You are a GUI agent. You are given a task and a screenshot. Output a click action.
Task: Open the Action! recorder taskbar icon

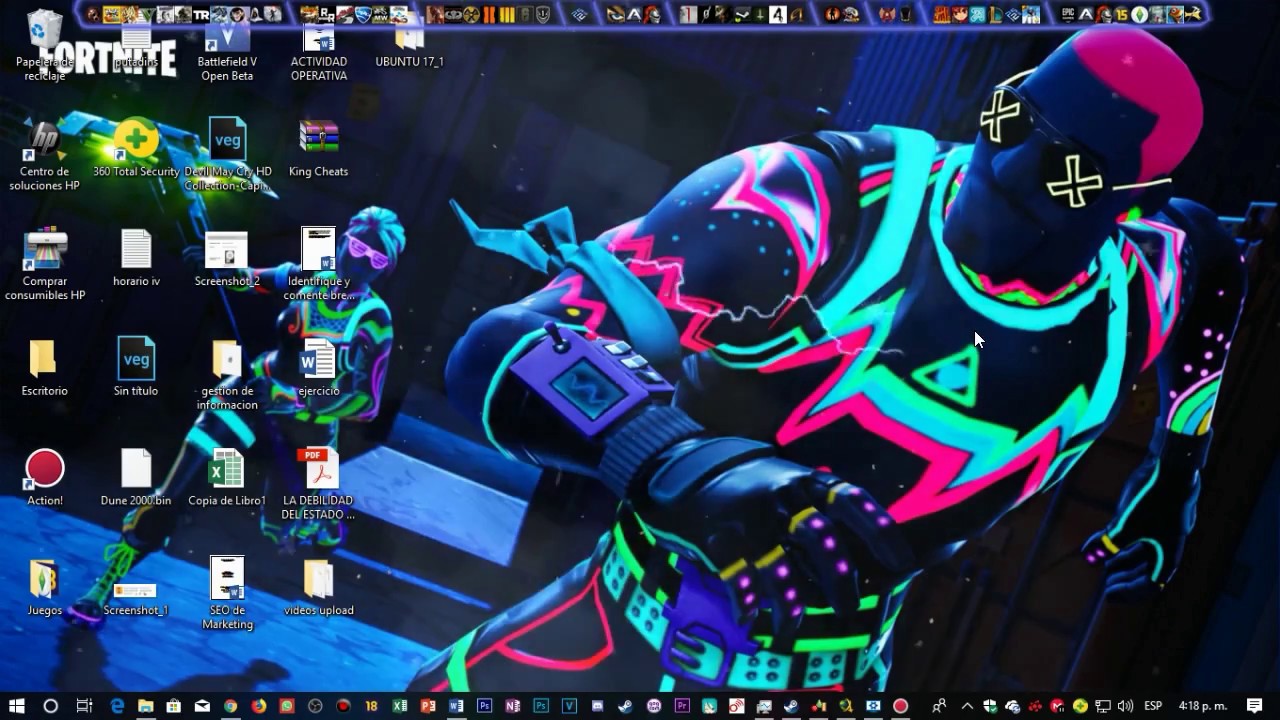[900, 706]
